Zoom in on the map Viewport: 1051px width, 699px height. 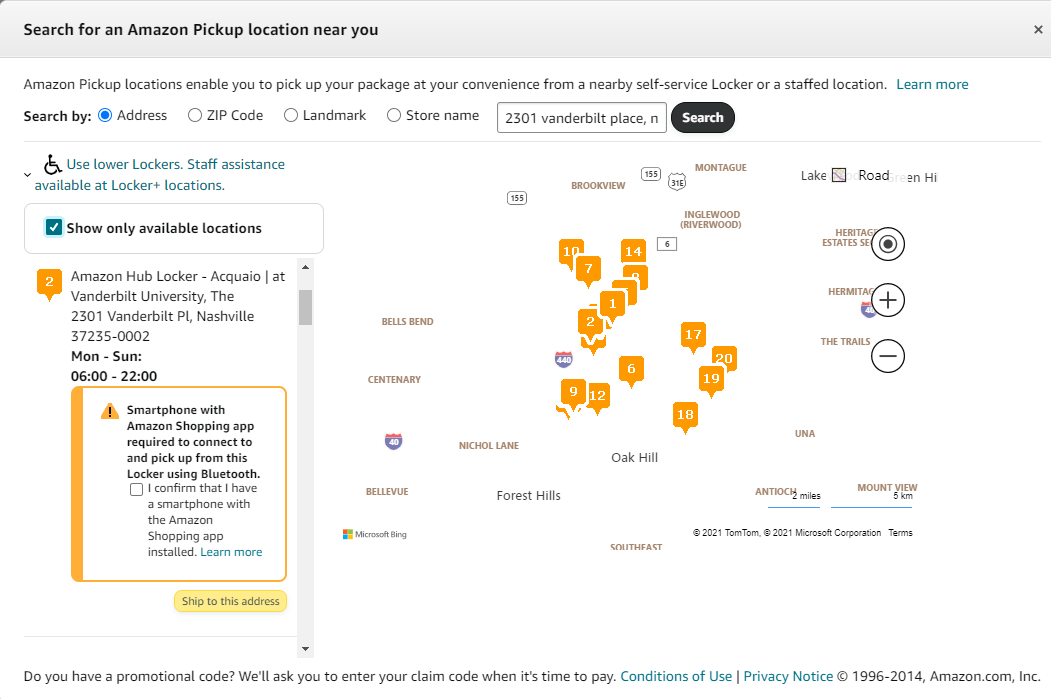(888, 300)
